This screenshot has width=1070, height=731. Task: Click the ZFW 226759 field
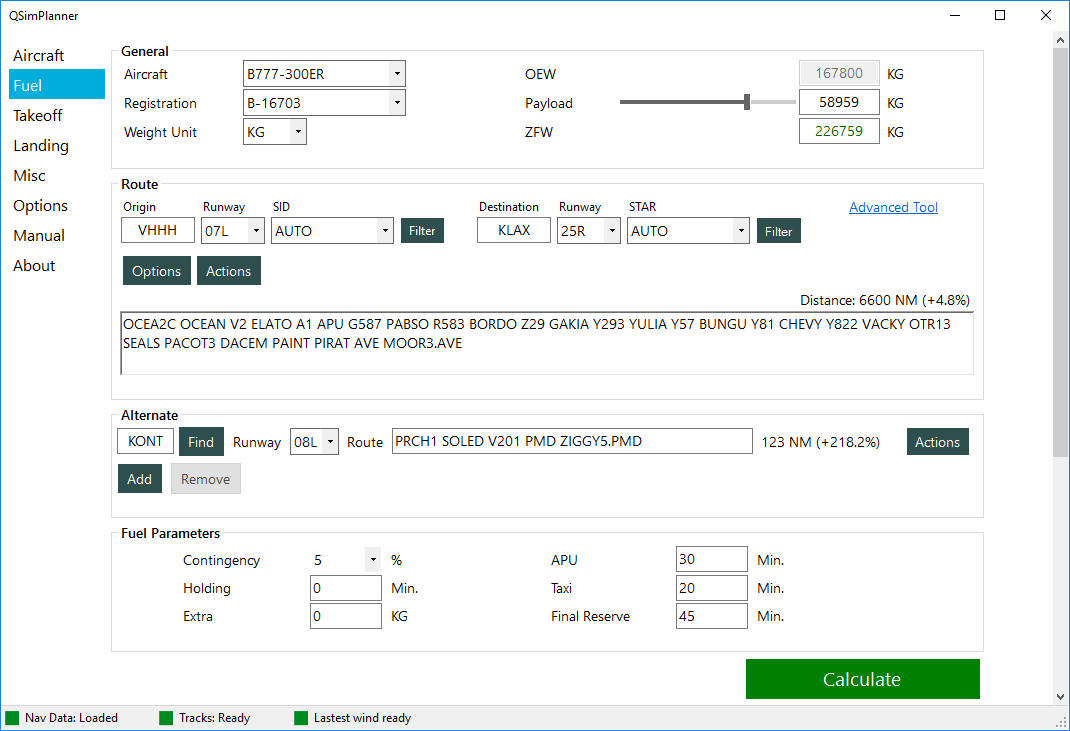click(x=839, y=131)
